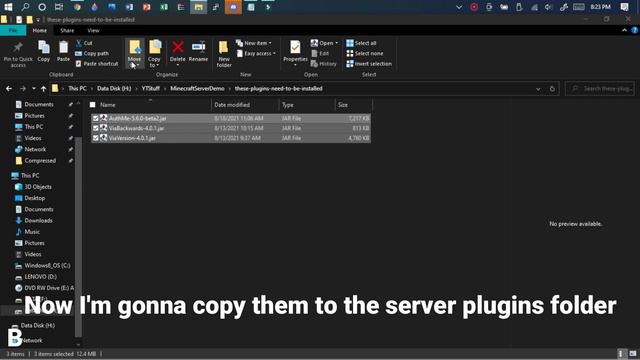This screenshot has height=360, width=640.
Task: Switch to large icons view
Action: [x=632, y=353]
